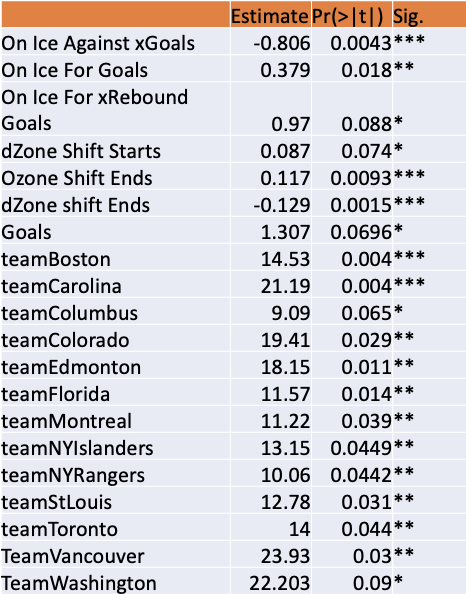Select the teamStLouis row label
Screen dimensions: 466x594
[x=56, y=502]
